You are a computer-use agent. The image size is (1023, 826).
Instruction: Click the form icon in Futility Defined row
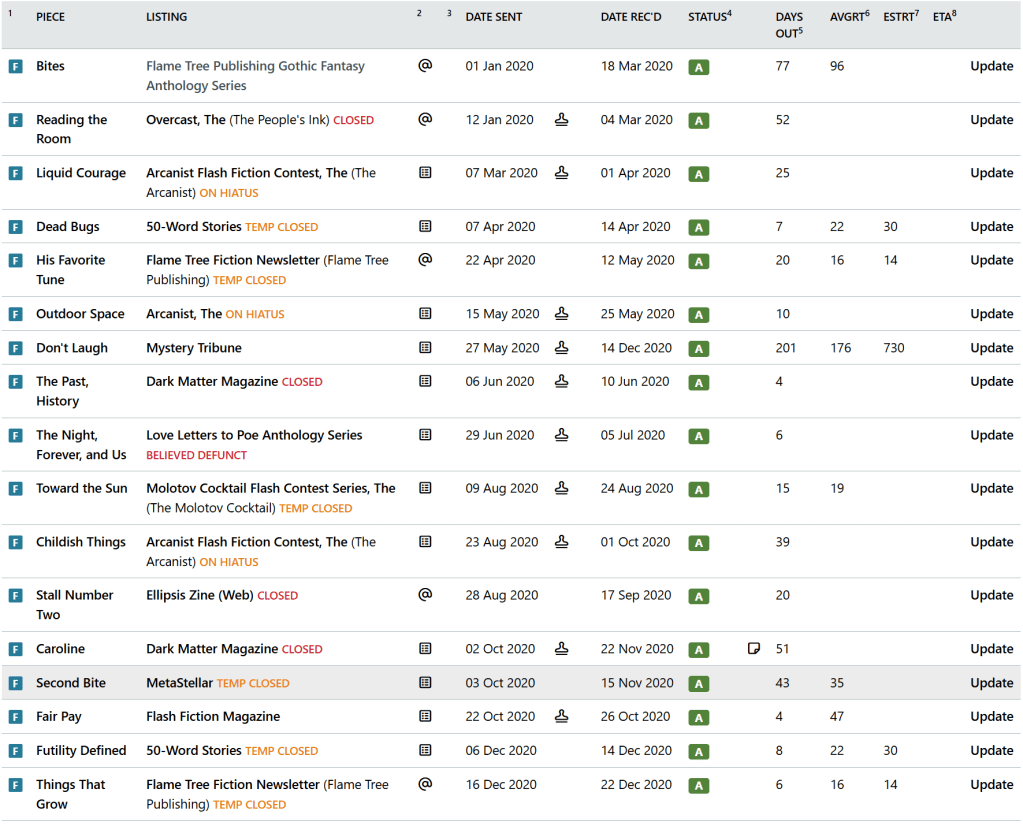(425, 750)
